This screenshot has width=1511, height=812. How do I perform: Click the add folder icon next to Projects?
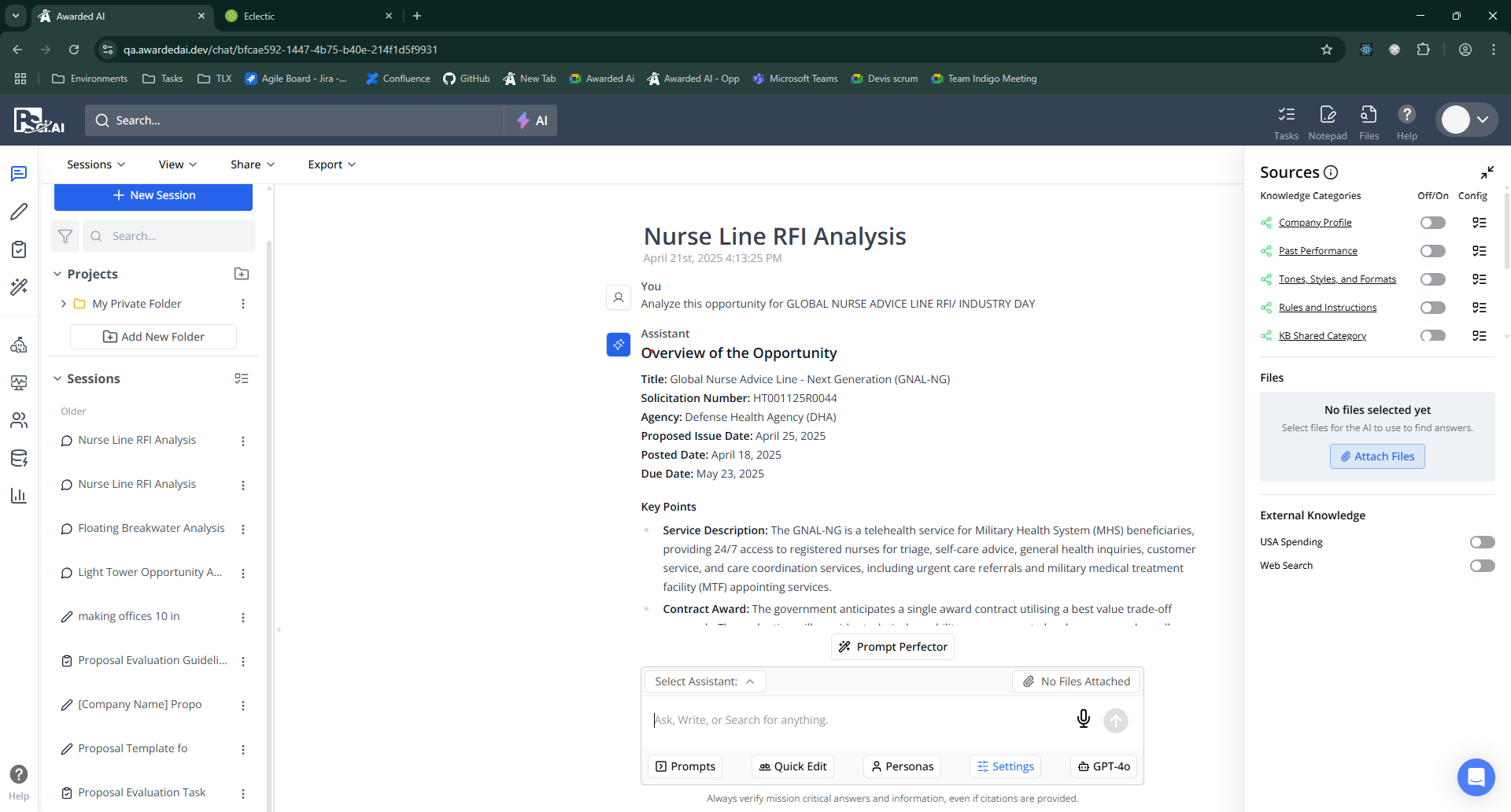[x=242, y=274]
